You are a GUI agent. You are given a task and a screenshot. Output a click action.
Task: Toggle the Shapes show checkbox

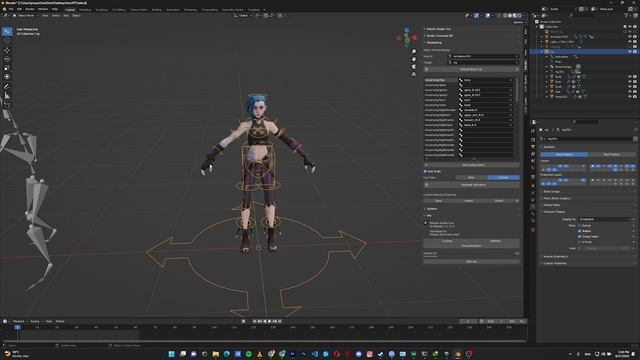coord(580,231)
